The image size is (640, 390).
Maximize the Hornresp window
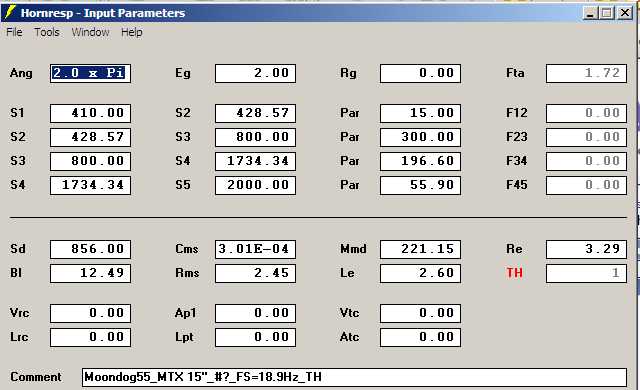[607, 13]
